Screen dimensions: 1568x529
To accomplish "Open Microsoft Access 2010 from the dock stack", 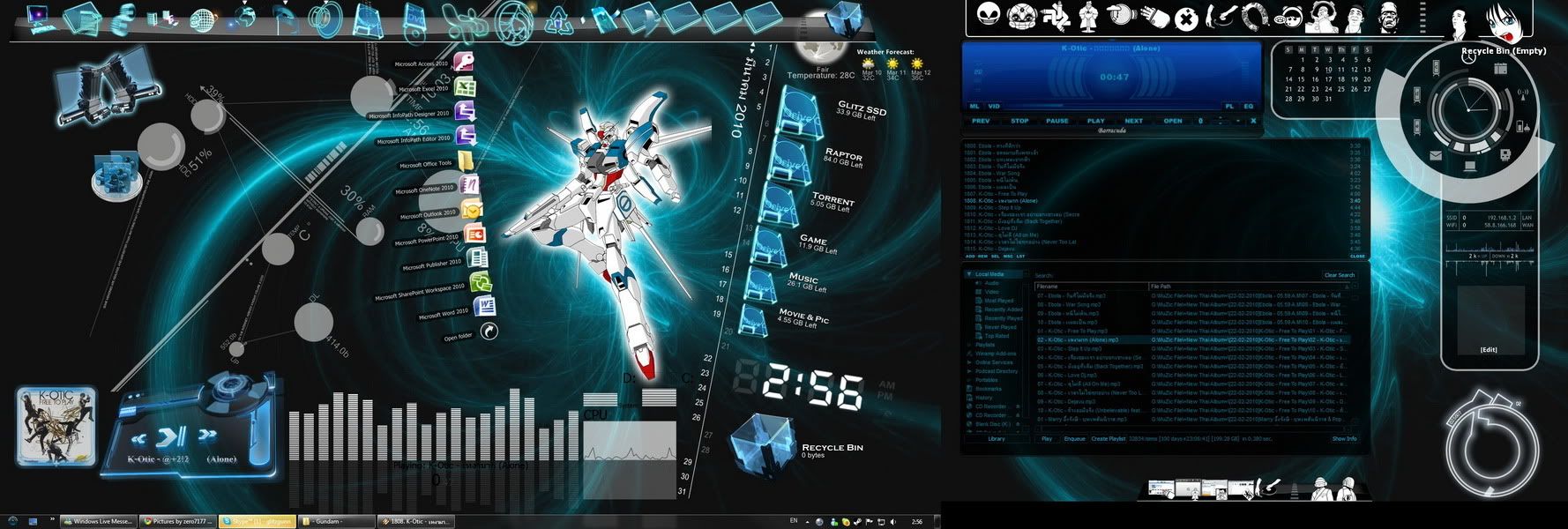I will point(464,62).
